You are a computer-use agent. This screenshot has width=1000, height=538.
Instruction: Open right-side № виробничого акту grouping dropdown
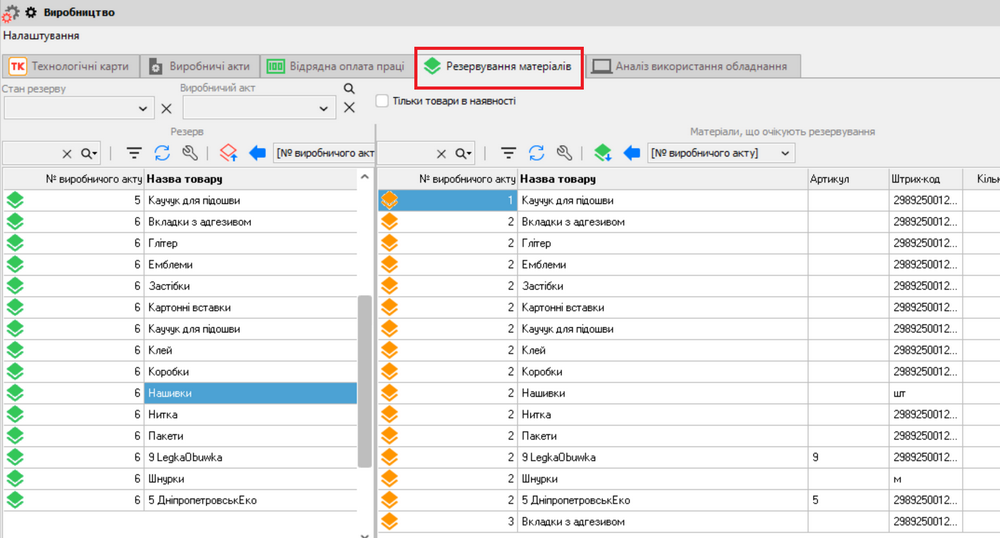point(785,153)
